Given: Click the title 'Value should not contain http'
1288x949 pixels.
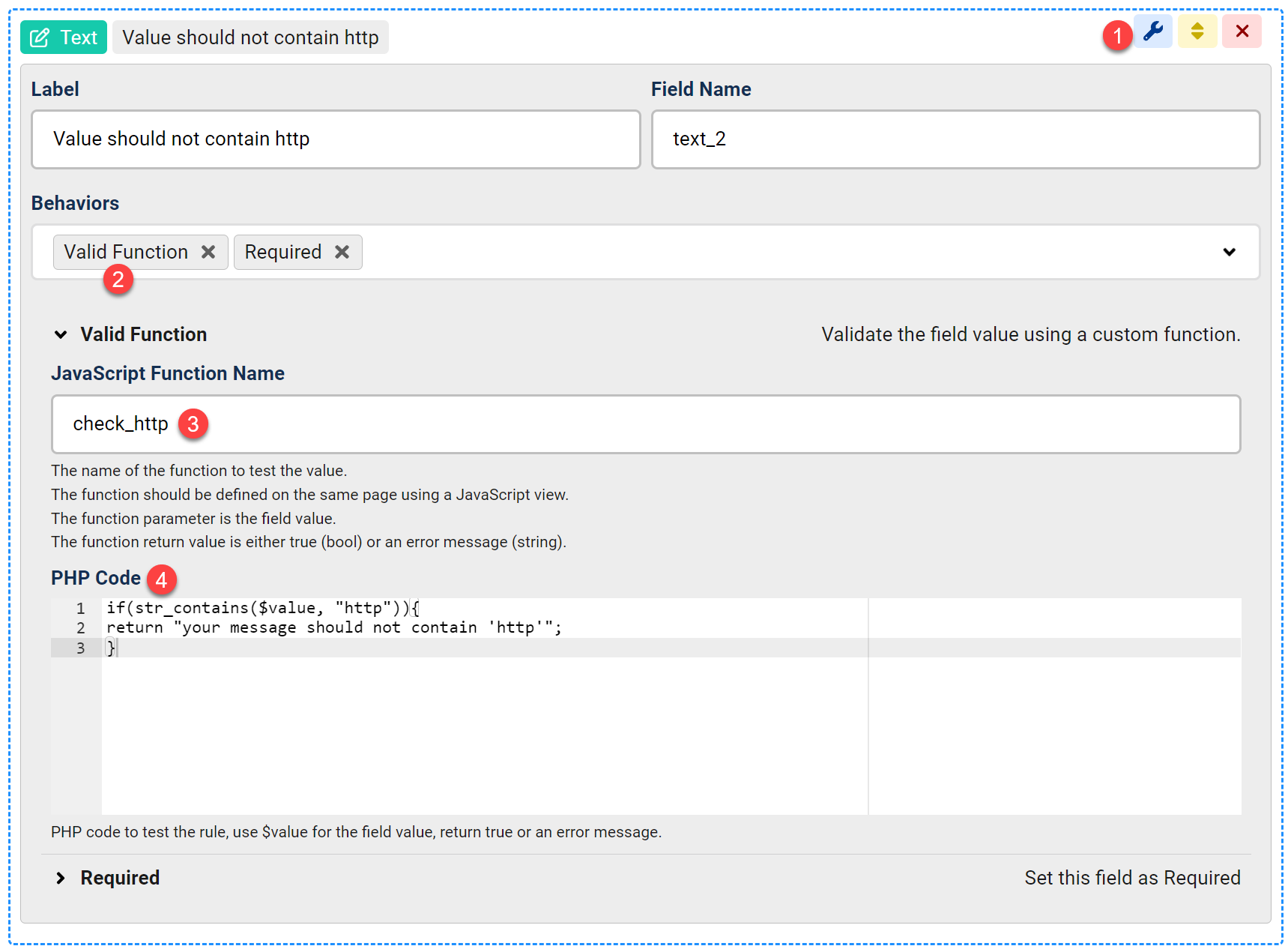Looking at the screenshot, I should [250, 37].
